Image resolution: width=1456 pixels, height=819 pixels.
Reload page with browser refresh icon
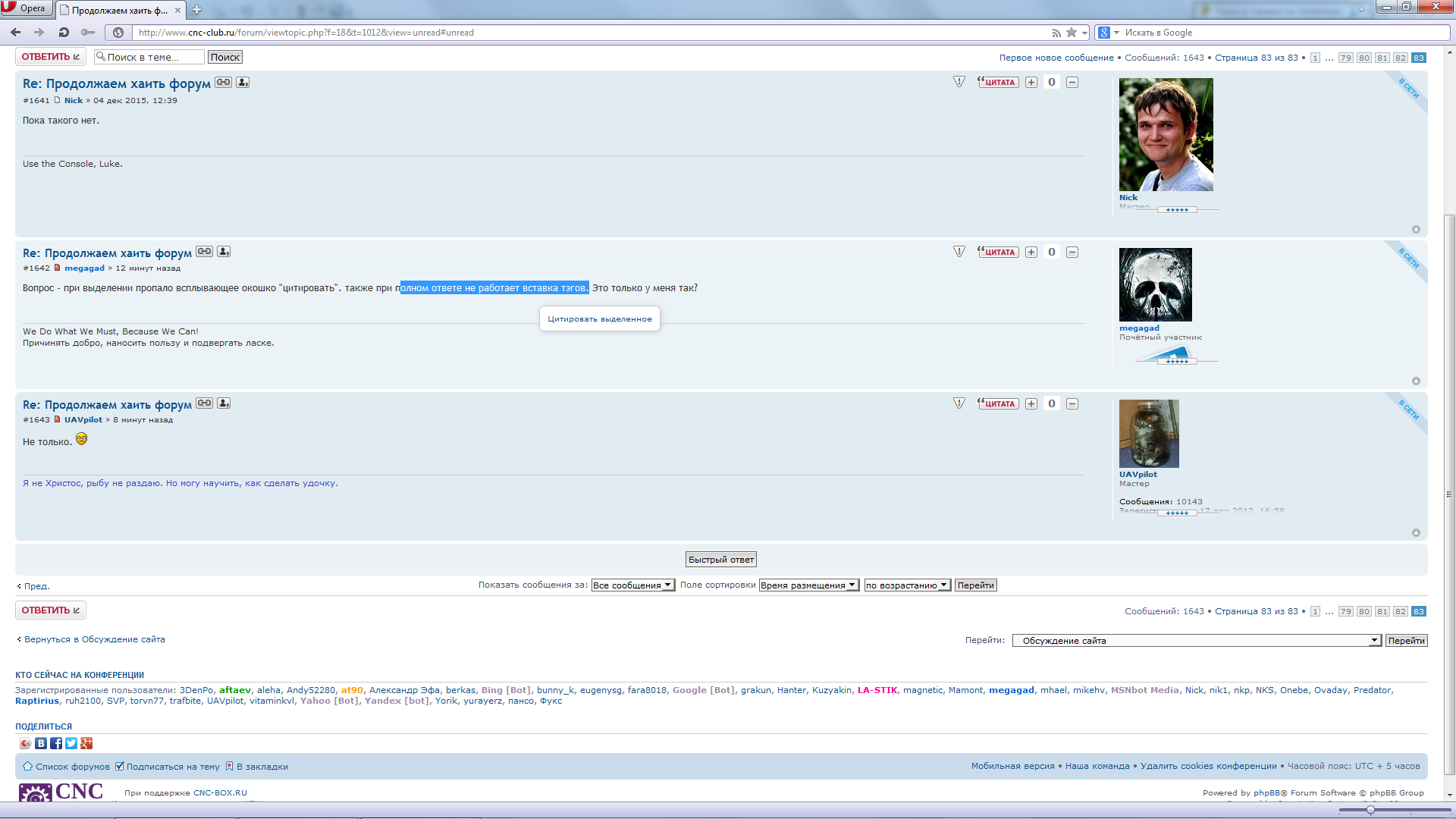64,33
